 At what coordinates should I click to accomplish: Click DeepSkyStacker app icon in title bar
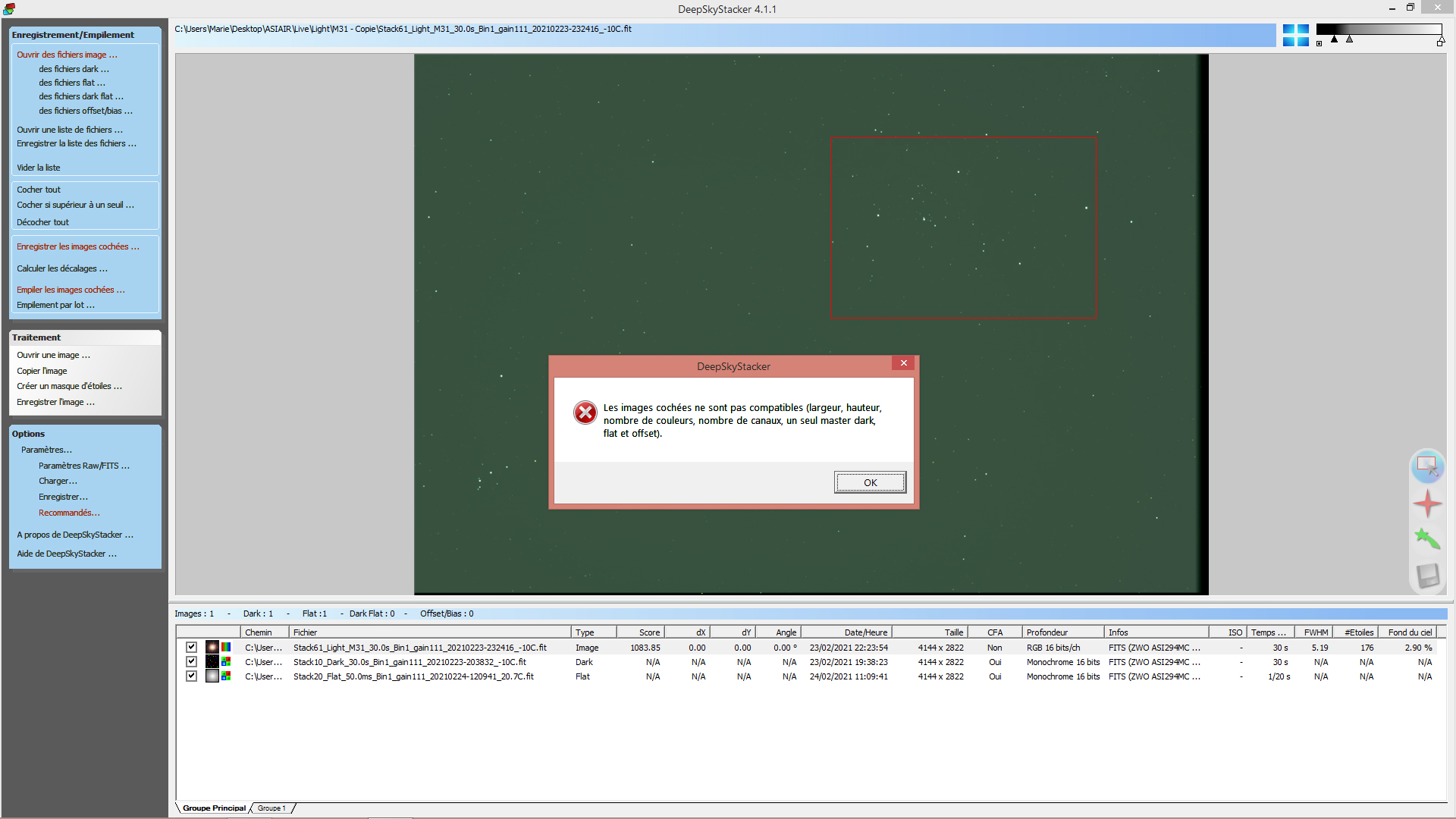tap(9, 9)
